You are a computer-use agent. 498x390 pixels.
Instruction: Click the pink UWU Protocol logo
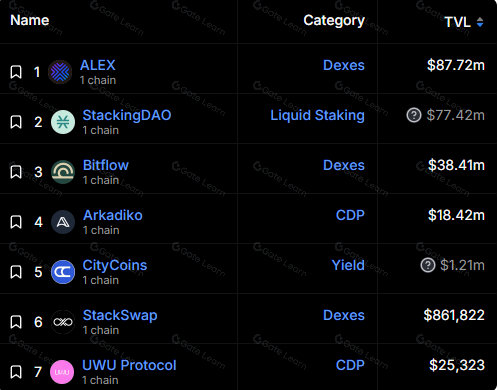pyautogui.click(x=62, y=372)
